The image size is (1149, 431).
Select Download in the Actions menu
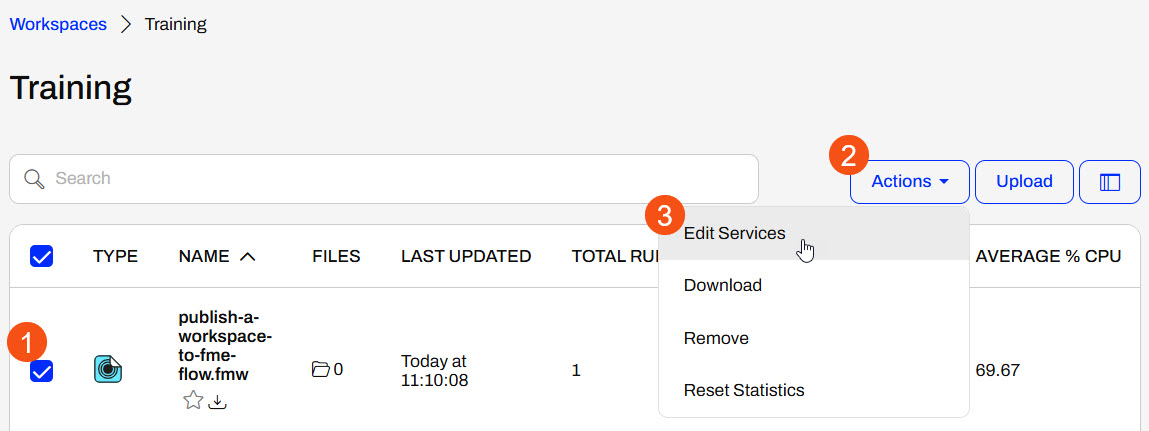[x=722, y=285]
